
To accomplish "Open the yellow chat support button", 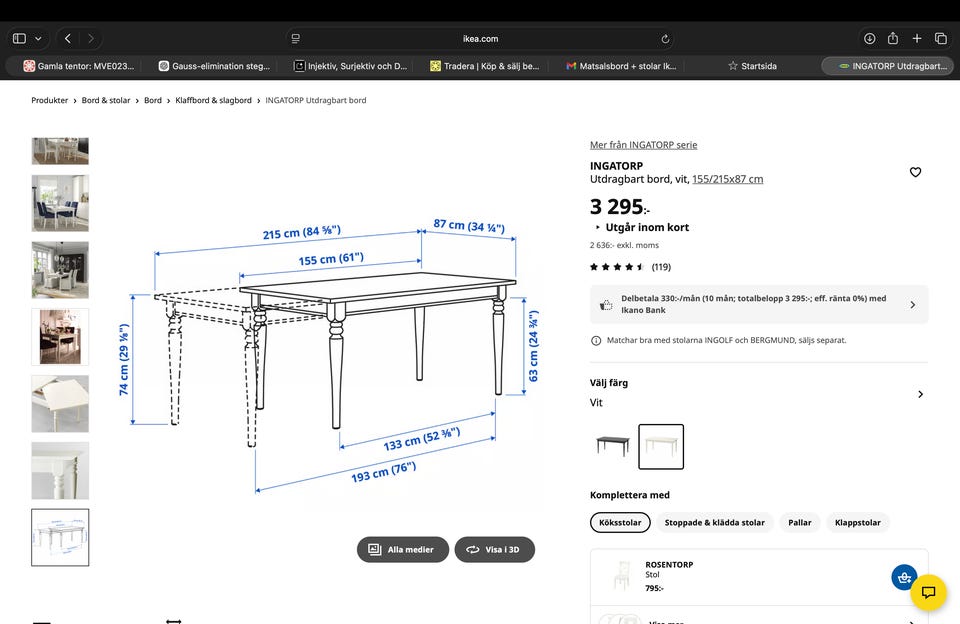I will (x=928, y=592).
